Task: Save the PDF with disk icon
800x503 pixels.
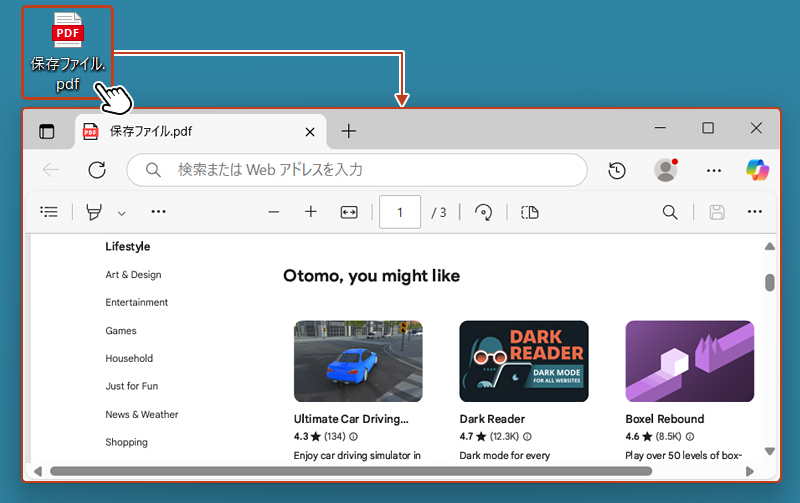Action: [x=717, y=212]
